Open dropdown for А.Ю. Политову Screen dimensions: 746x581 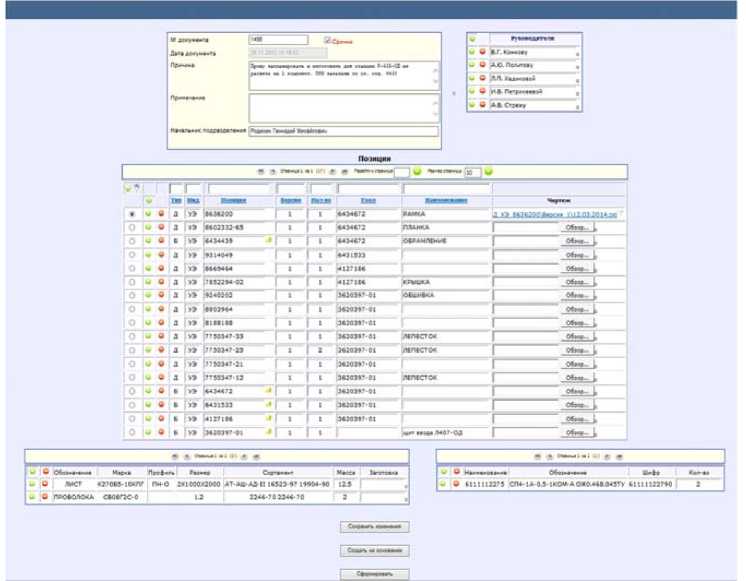[x=578, y=66]
